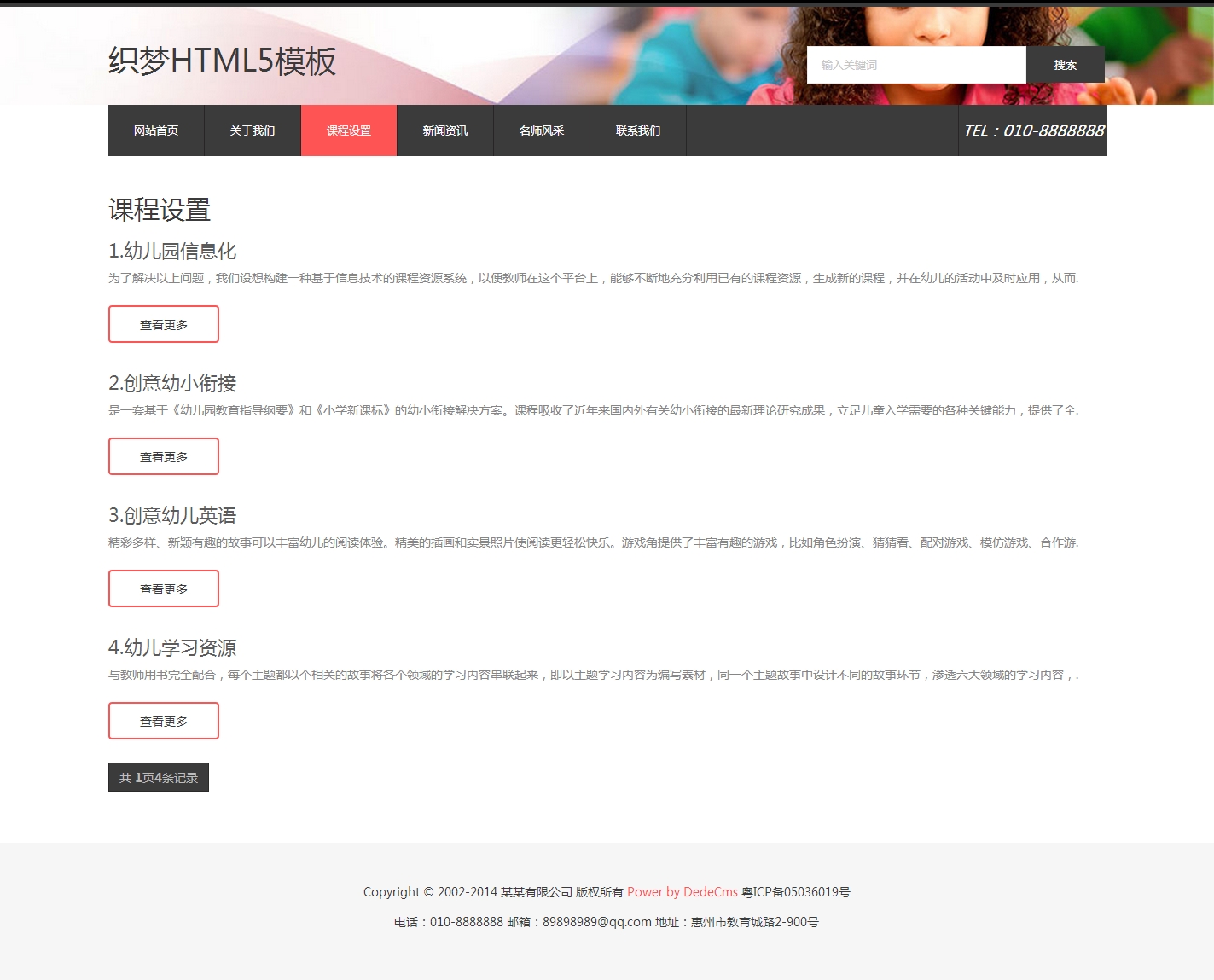
Task: Click 查看更多 under 创意幼小衔接
Action: tap(164, 456)
